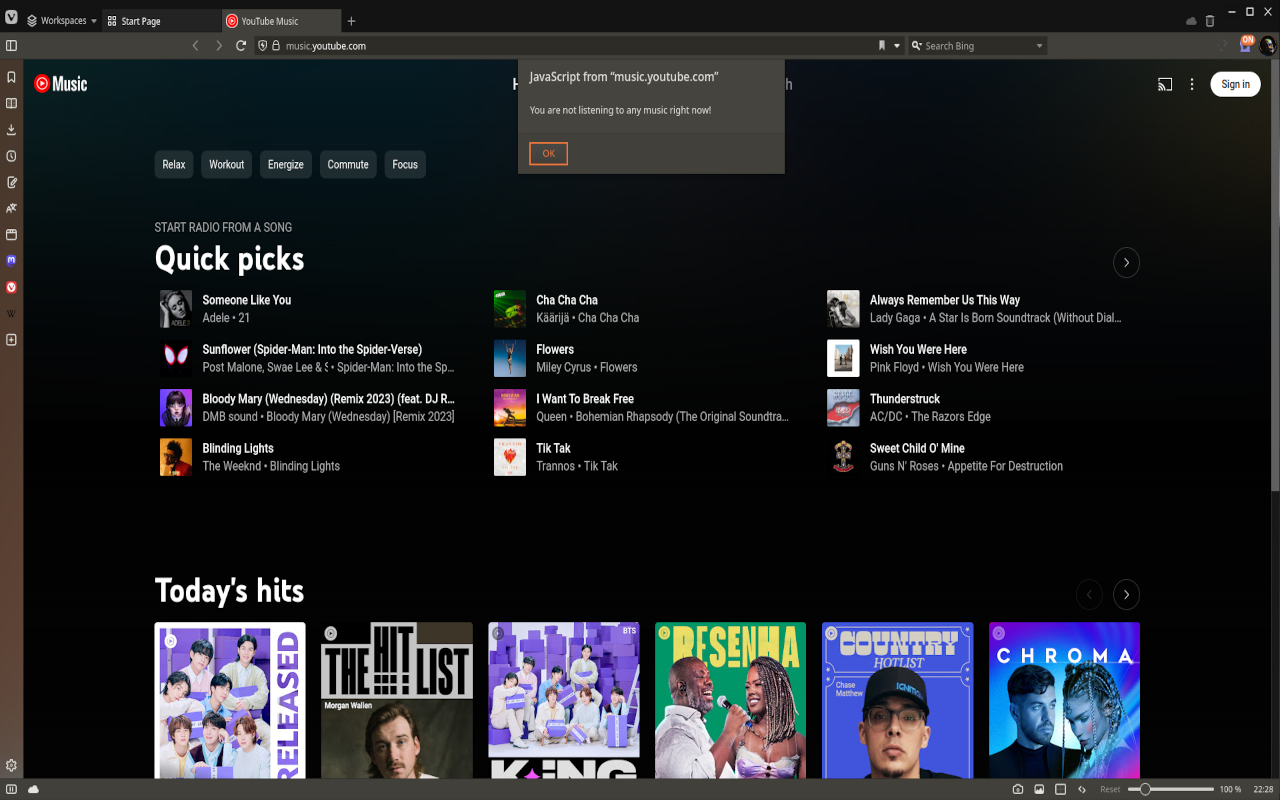The image size is (1280, 800).
Task: Show next Today's hits with right arrow
Action: point(1126,594)
